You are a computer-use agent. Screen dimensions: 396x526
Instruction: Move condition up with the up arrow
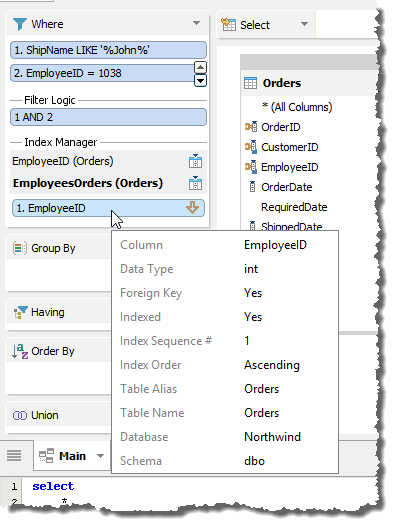200,67
